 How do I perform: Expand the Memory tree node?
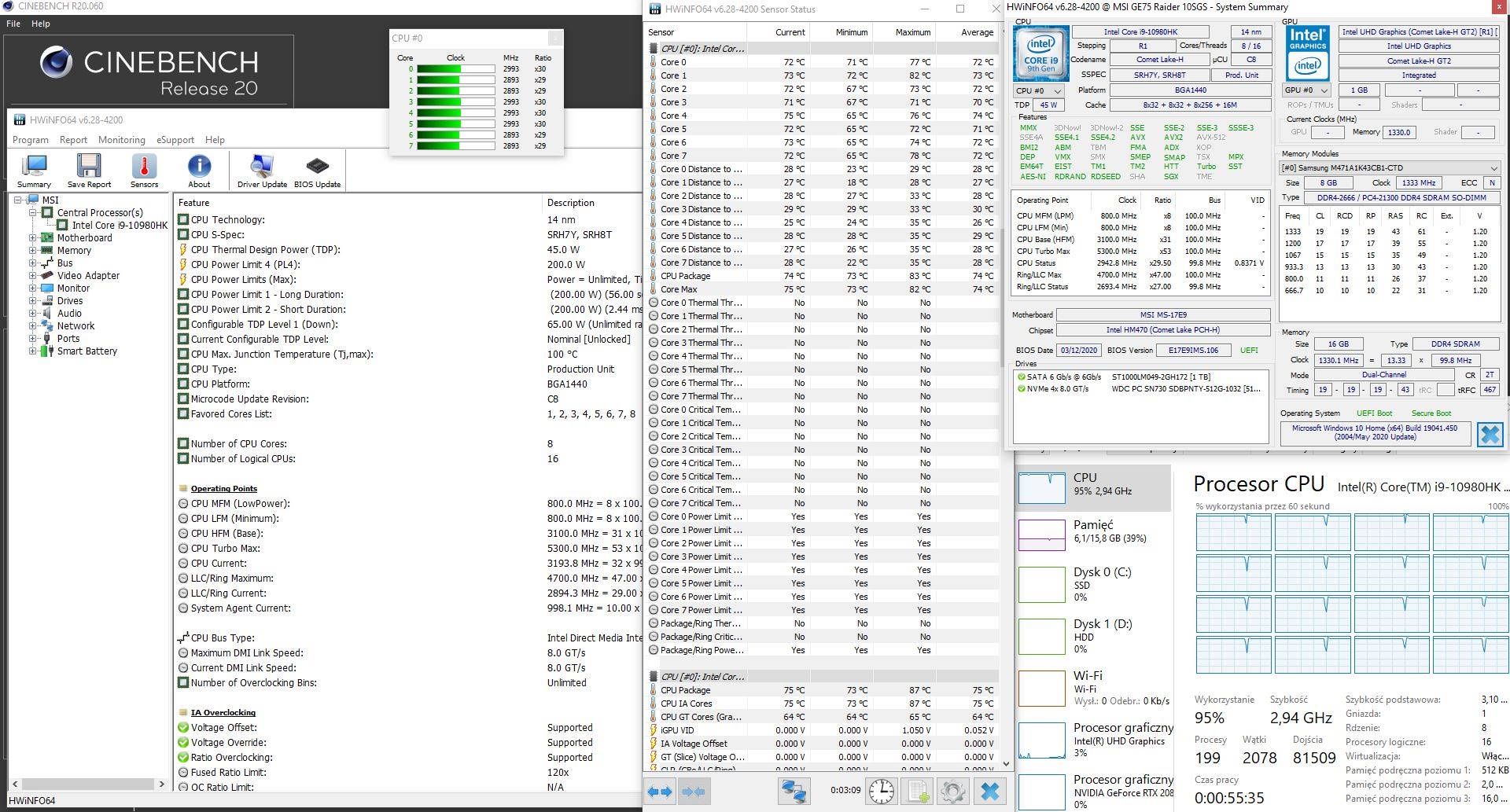pyautogui.click(x=33, y=251)
